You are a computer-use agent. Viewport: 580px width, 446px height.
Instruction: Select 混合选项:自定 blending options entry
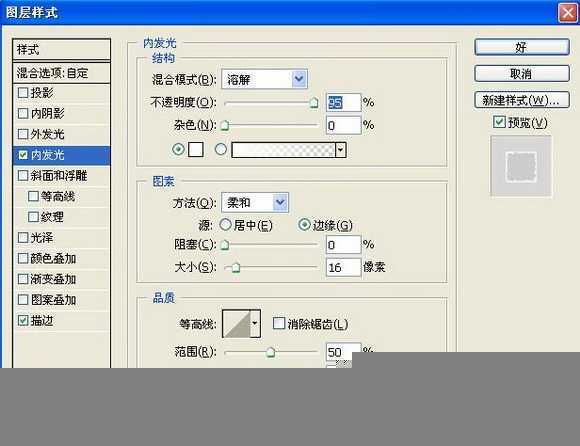pyautogui.click(x=61, y=73)
